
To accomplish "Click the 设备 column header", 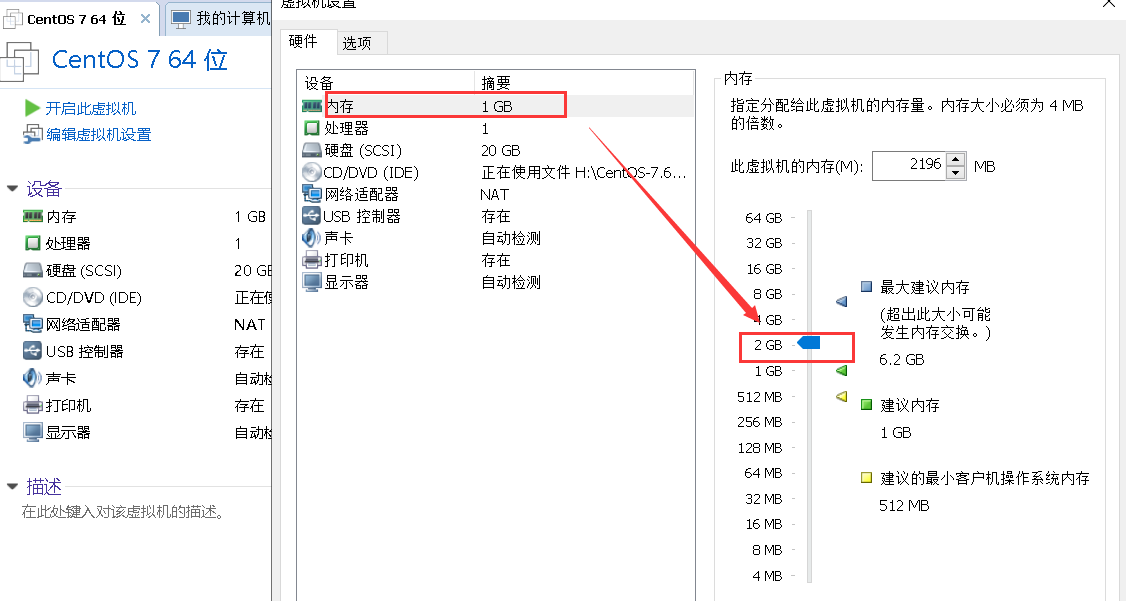I will tap(386, 83).
